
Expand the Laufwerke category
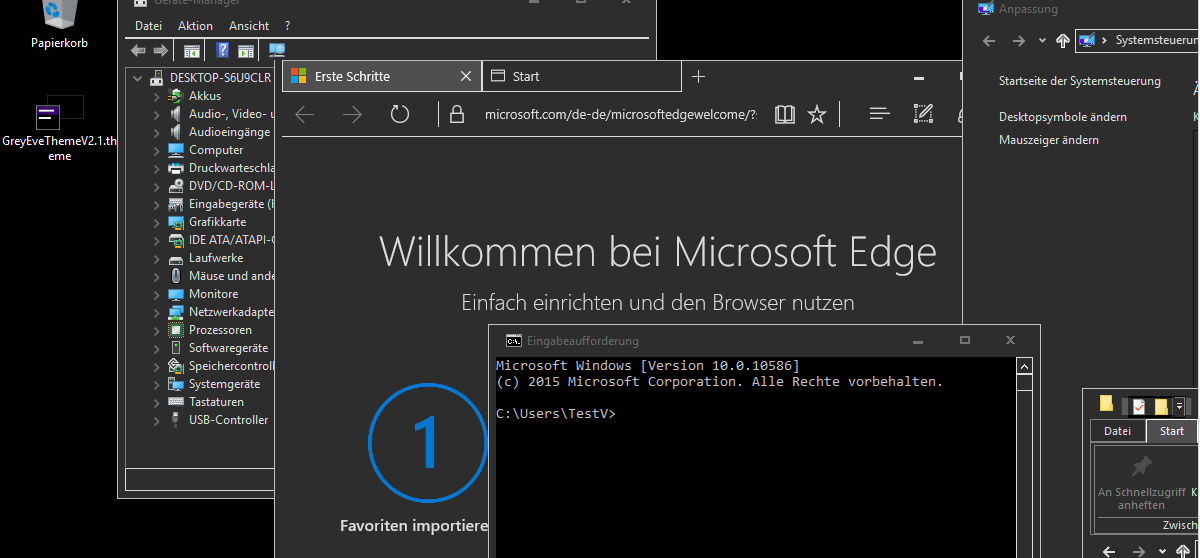click(x=156, y=258)
